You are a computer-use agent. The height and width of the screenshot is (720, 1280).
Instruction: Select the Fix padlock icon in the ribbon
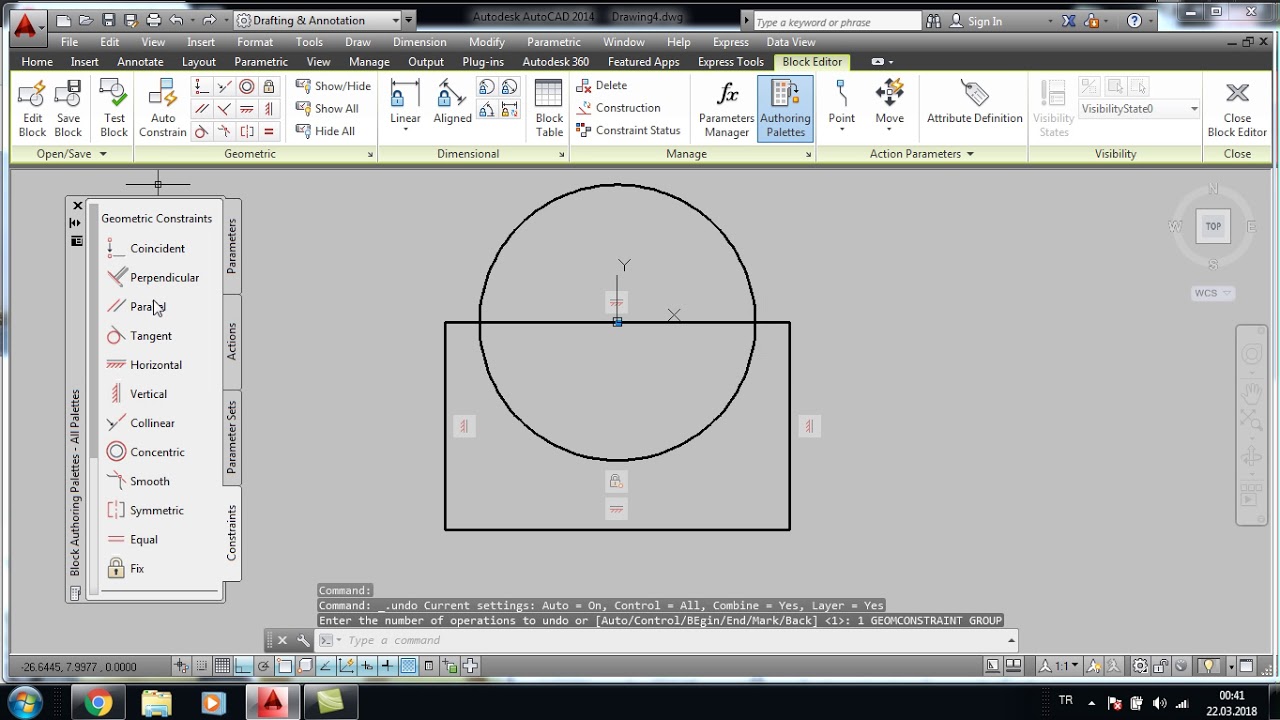pyautogui.click(x=268, y=87)
